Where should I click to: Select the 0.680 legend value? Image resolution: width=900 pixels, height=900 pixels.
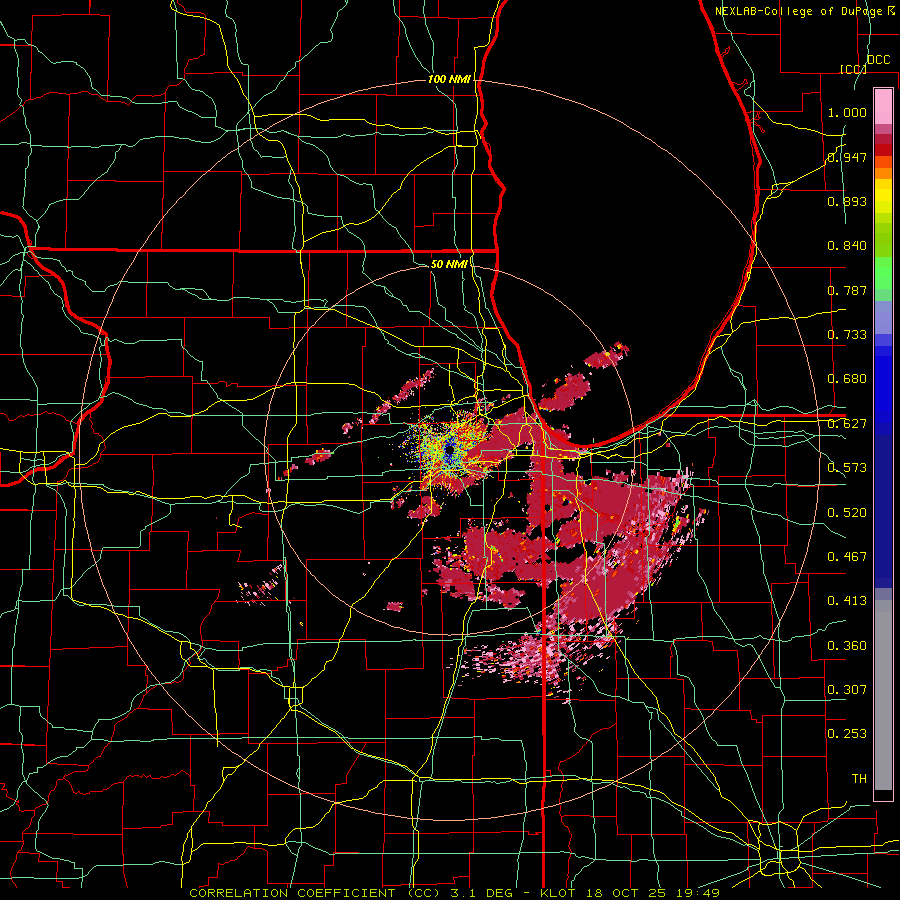pyautogui.click(x=847, y=379)
